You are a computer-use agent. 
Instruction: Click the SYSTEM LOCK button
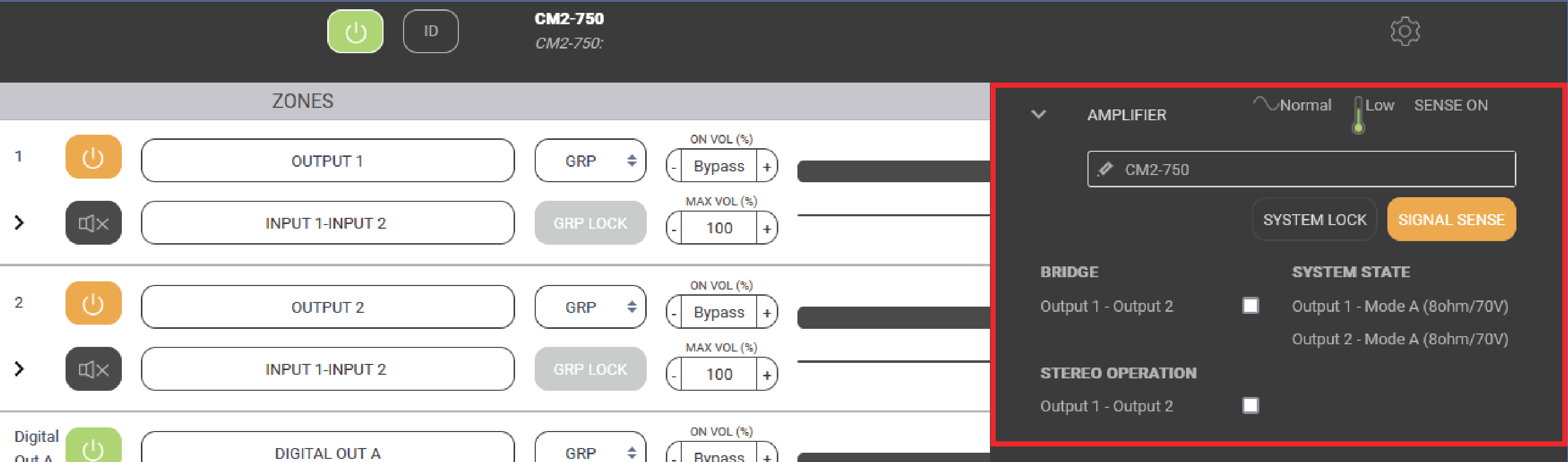tap(1314, 220)
